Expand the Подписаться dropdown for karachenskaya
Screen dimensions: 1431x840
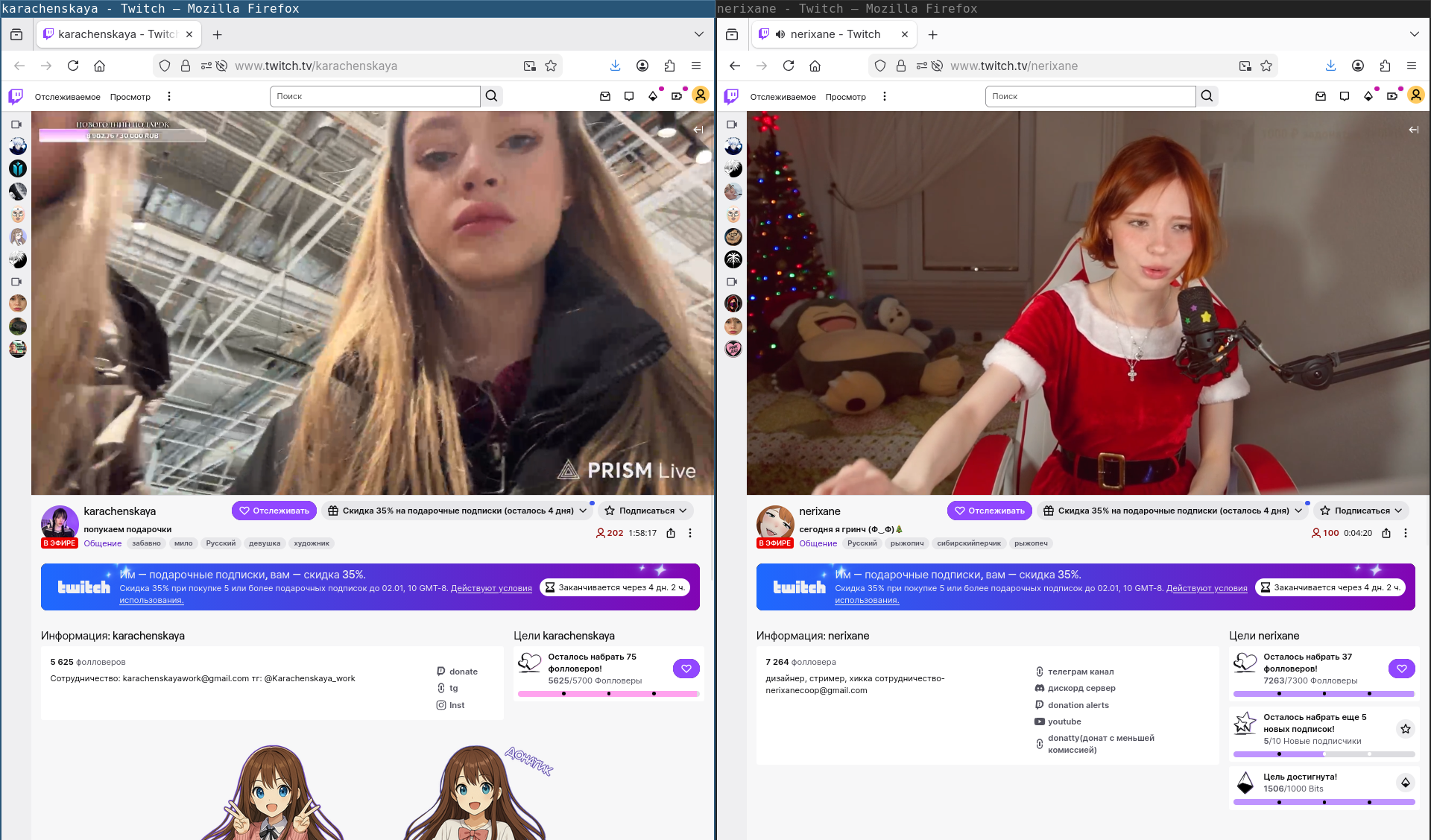[646, 511]
